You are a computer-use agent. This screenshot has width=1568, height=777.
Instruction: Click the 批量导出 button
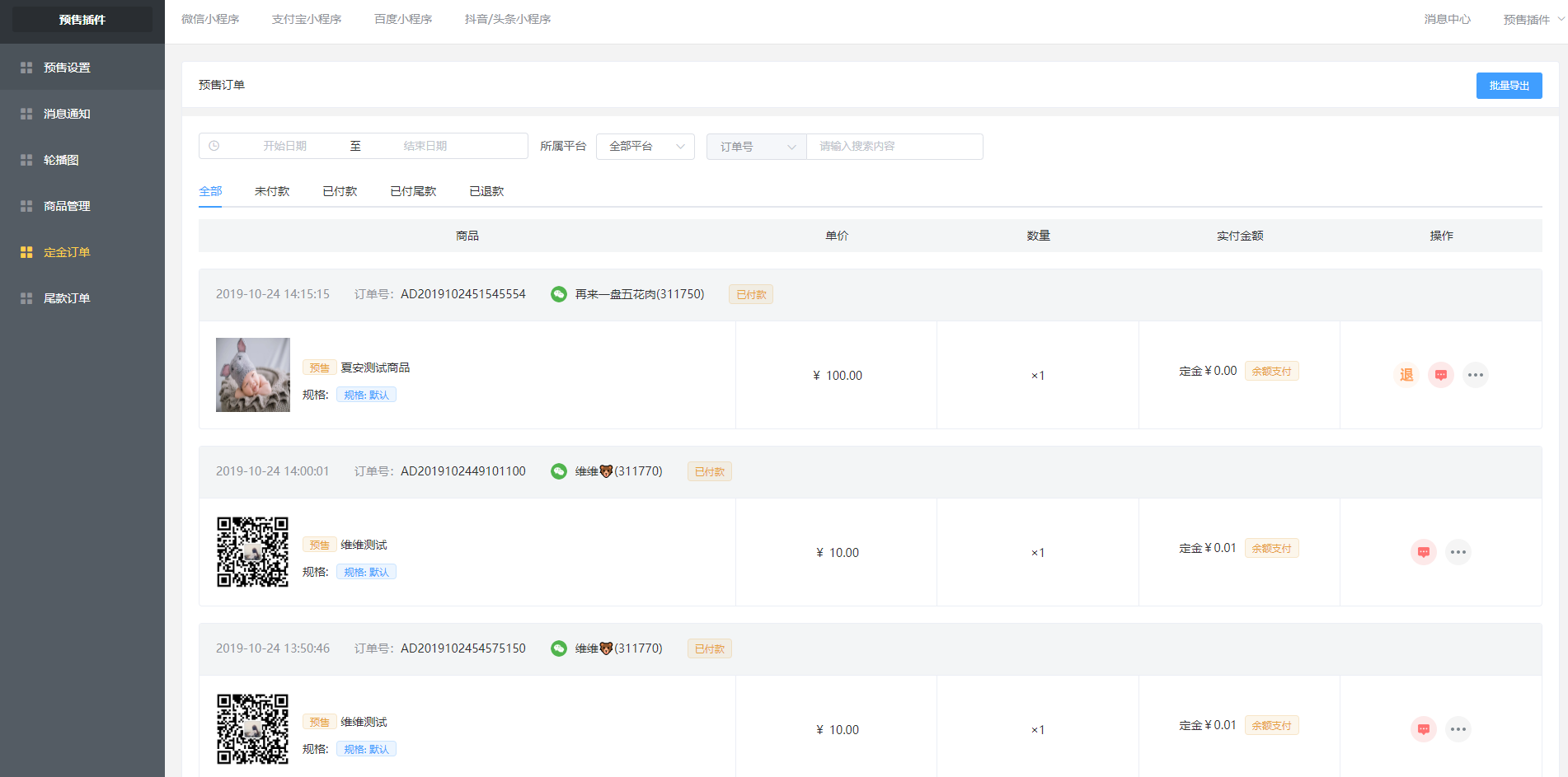pyautogui.click(x=1509, y=86)
